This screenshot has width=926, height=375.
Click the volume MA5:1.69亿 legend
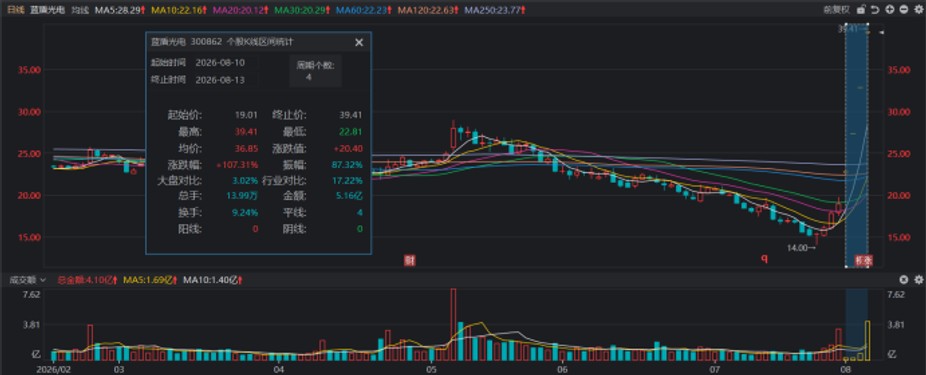(150, 280)
